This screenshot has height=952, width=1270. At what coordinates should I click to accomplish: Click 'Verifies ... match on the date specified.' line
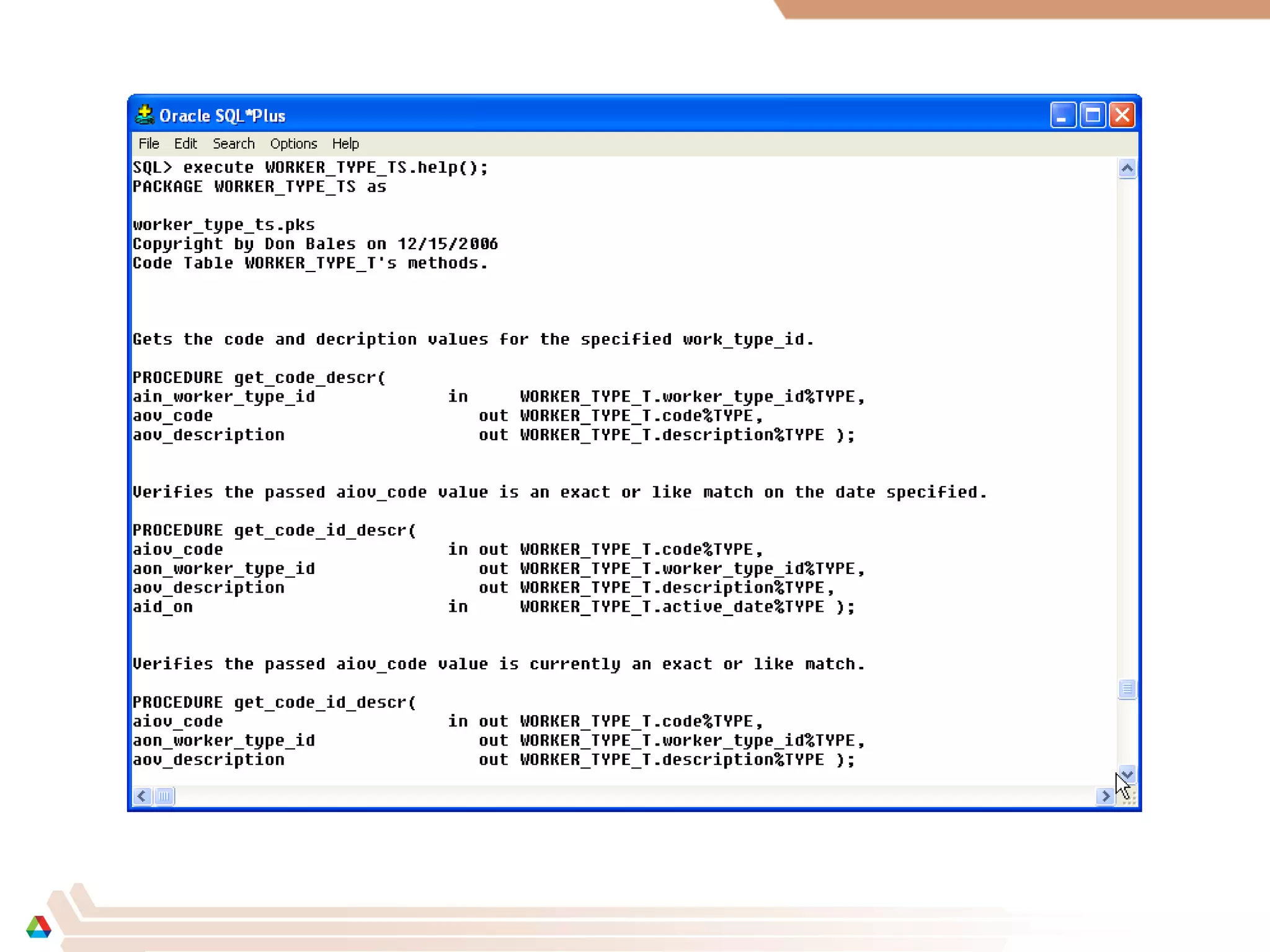[559, 493]
